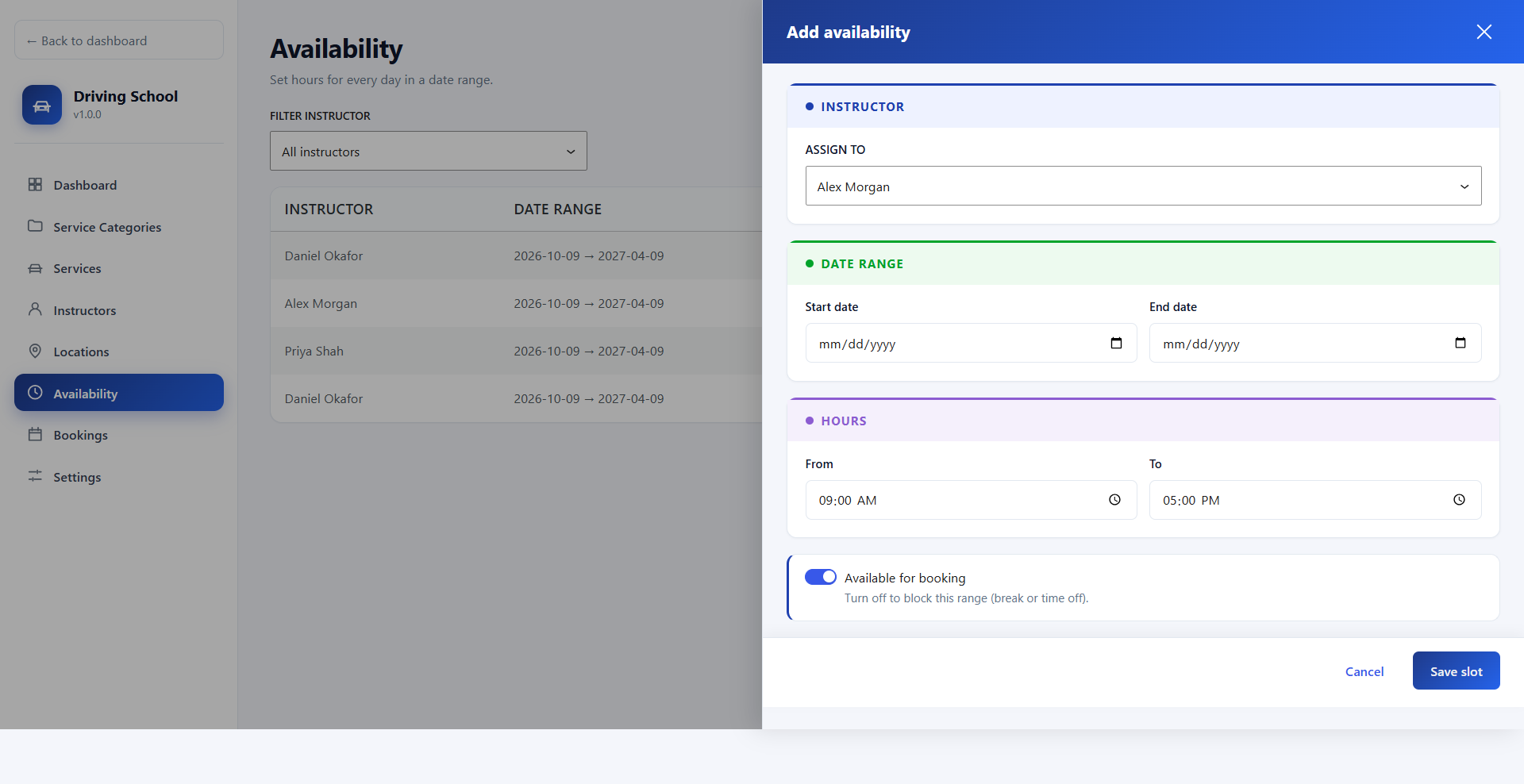
Task: Open the All instructors filter dropdown
Action: coord(429,151)
